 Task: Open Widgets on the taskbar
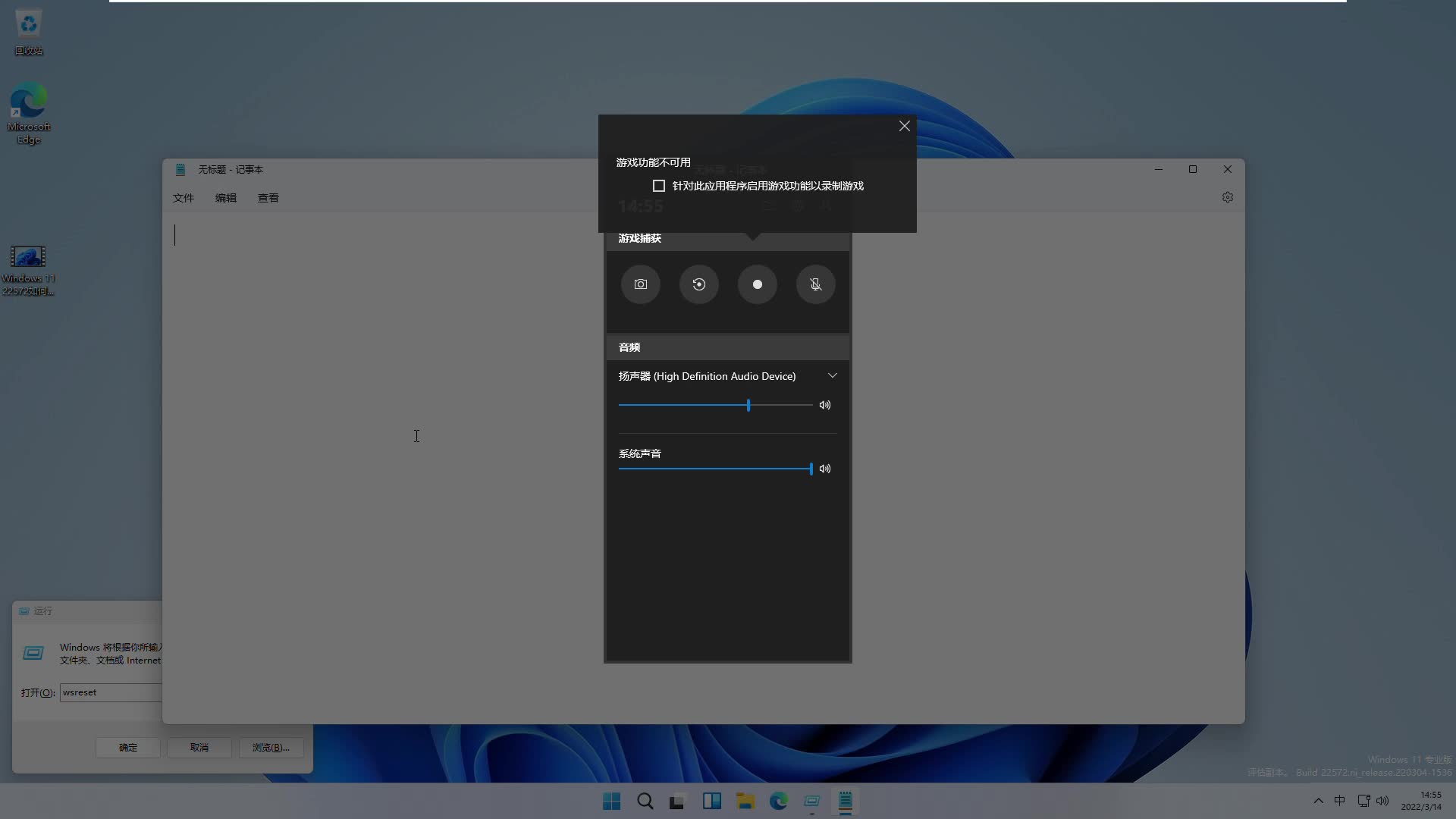pos(712,802)
